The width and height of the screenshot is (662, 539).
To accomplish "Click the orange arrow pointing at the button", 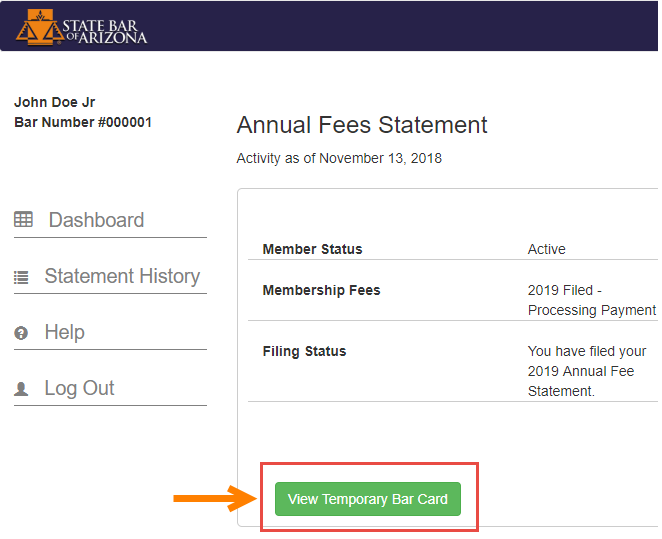I will coord(215,498).
